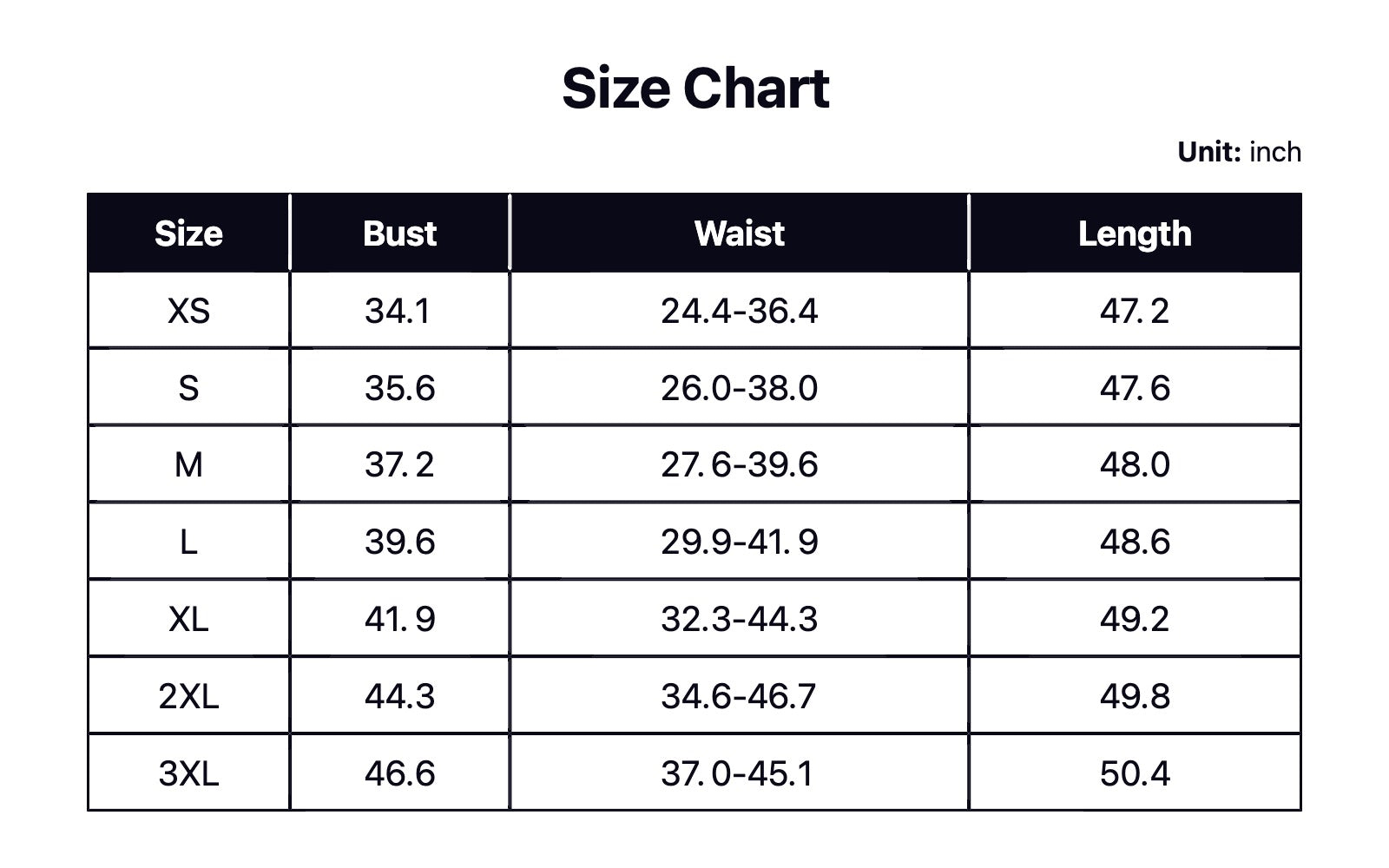This screenshot has height=868, width=1389.
Task: Click the XS size cell
Action: pos(188,311)
